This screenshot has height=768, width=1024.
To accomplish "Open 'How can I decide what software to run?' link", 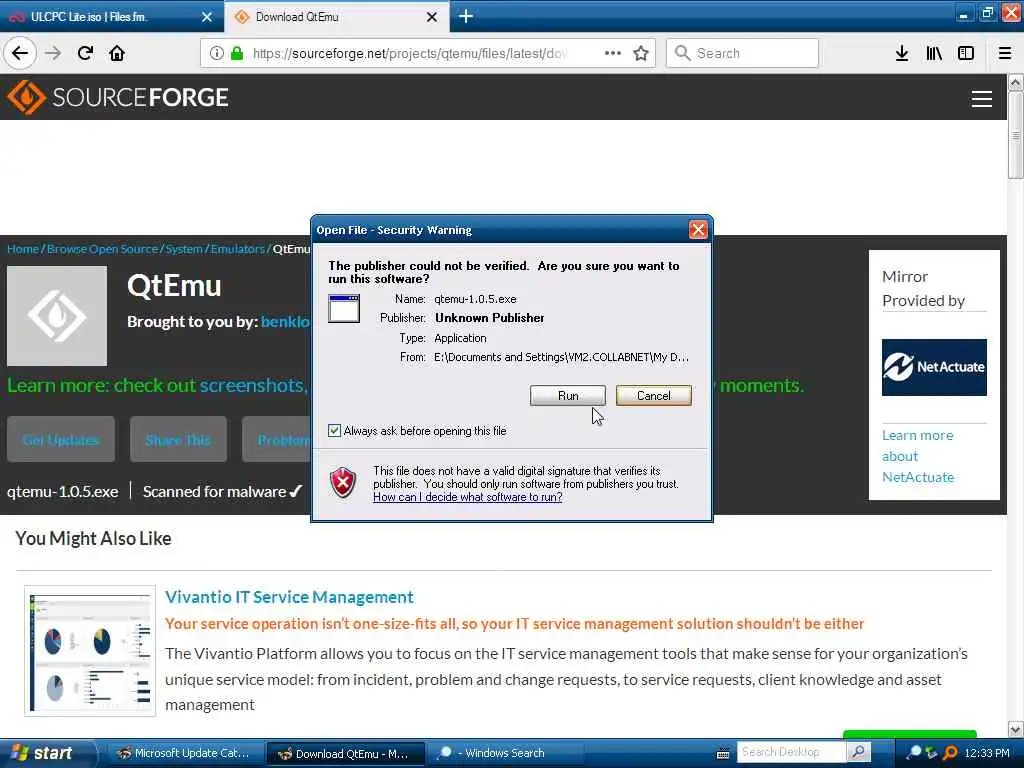I will tap(468, 497).
